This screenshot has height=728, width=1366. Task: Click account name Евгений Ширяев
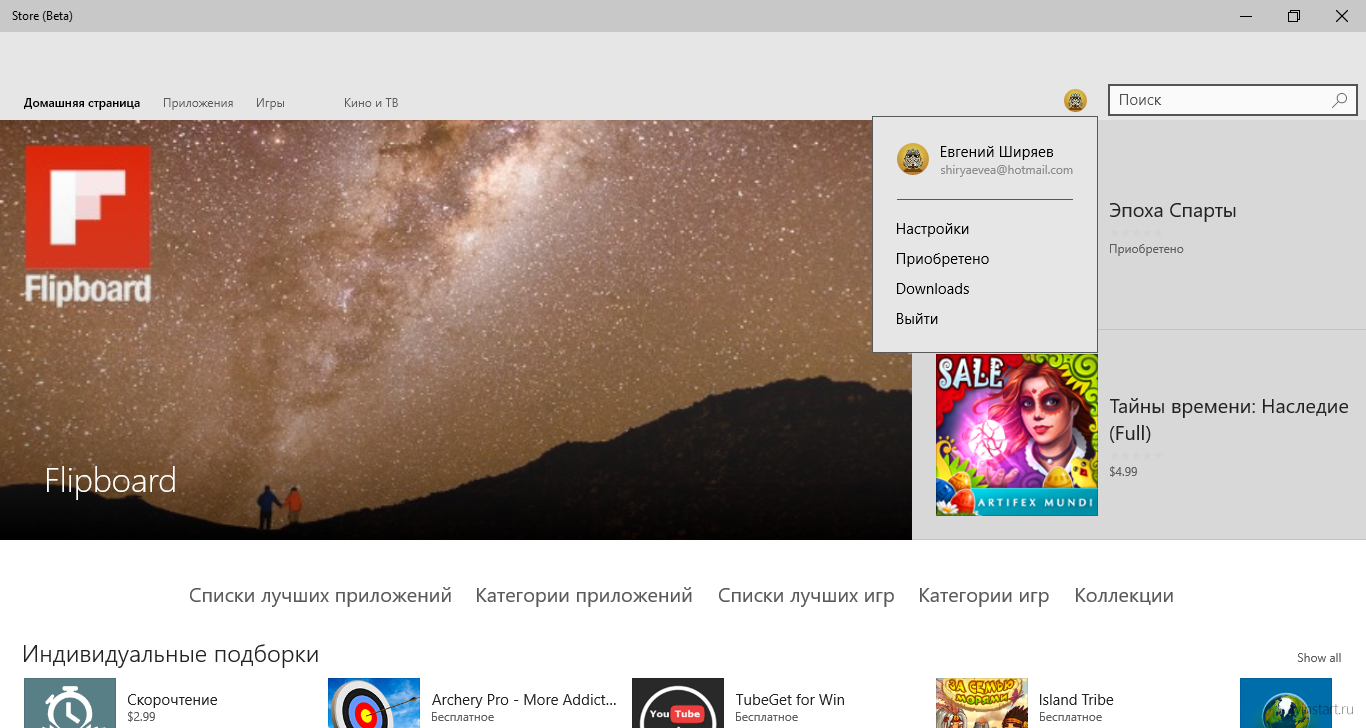(x=996, y=152)
